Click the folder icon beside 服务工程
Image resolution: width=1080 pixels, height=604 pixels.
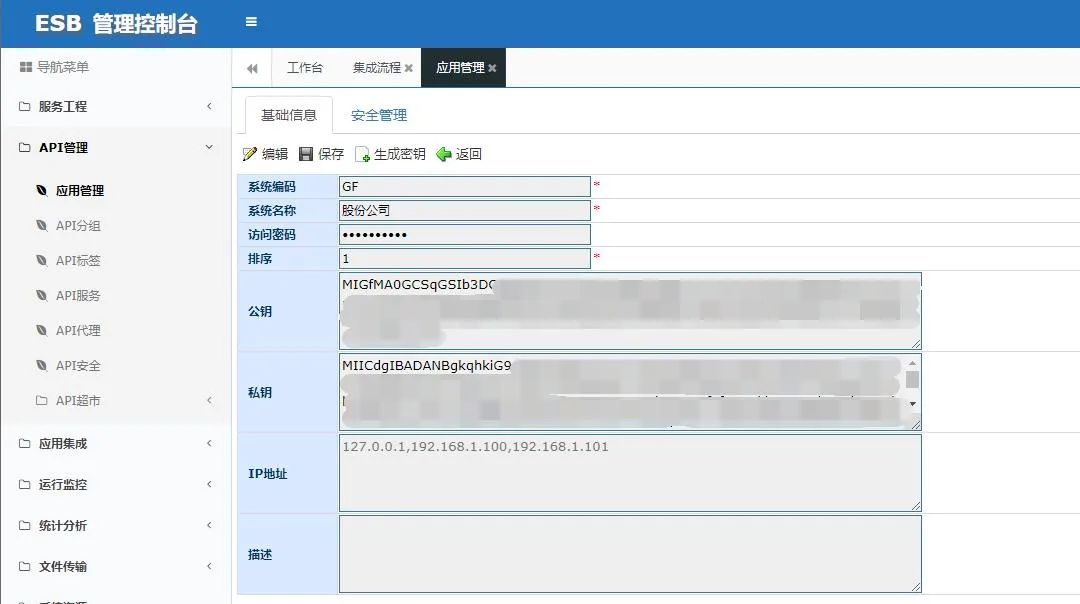tap(25, 106)
